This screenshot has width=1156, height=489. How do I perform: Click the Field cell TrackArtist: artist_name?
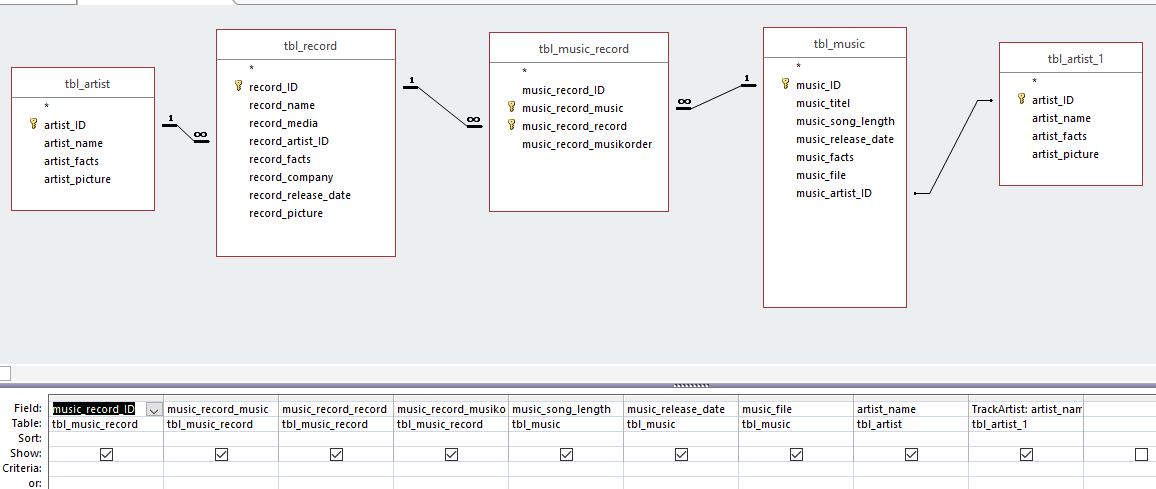tap(1026, 409)
